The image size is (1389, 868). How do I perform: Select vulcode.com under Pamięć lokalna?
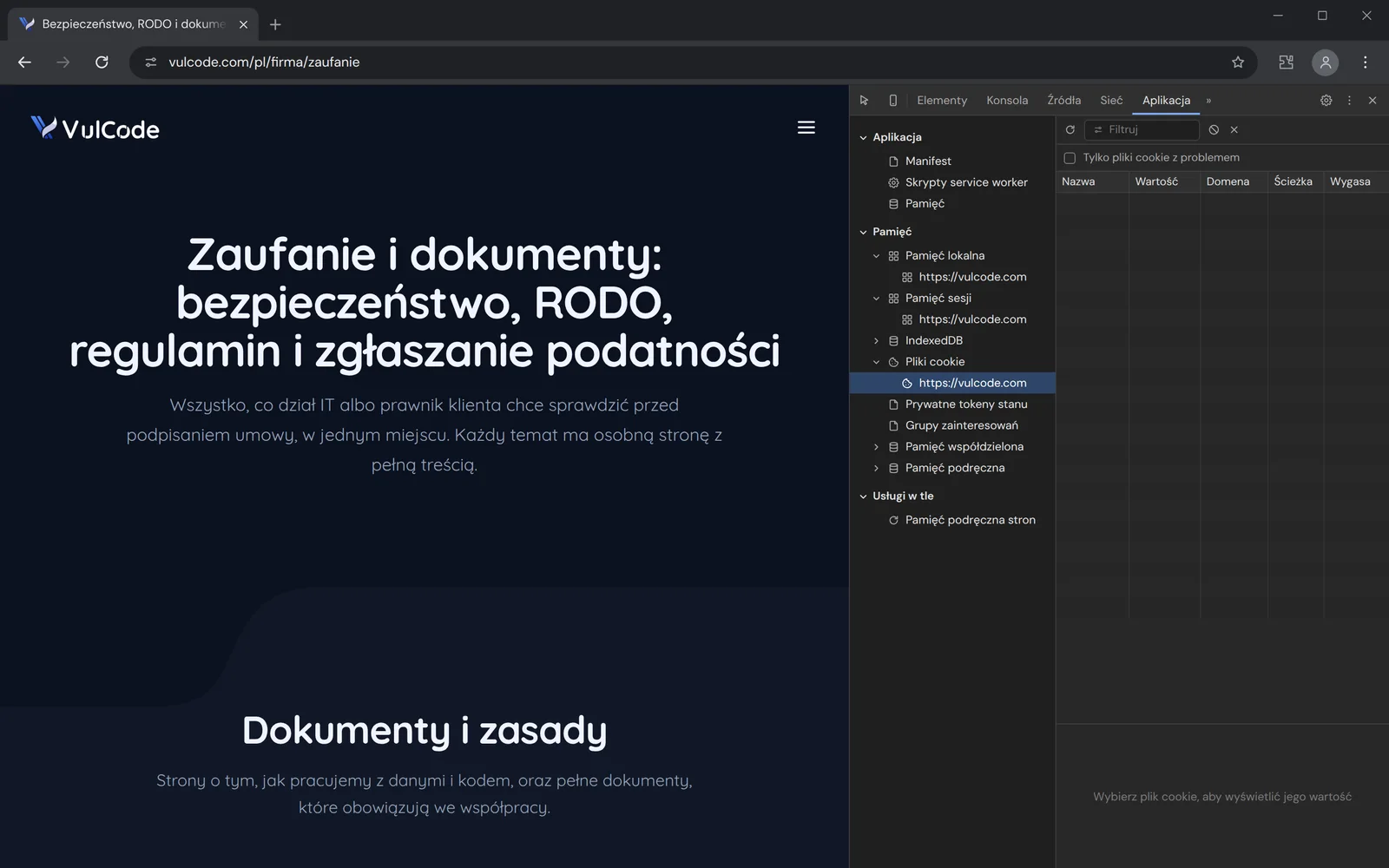(972, 277)
